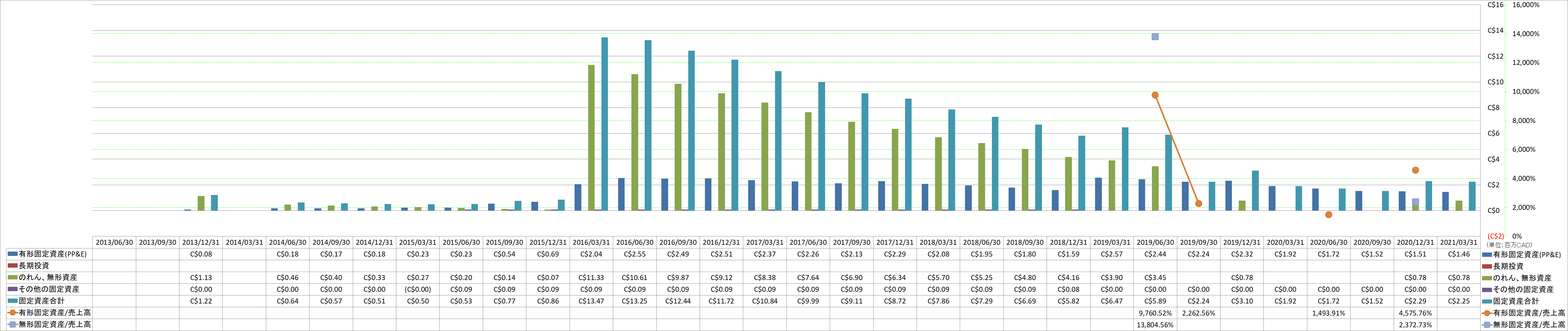Click the green goodwill bar above 2016/03/31
This screenshot has width=1568, height=331.
[x=592, y=138]
